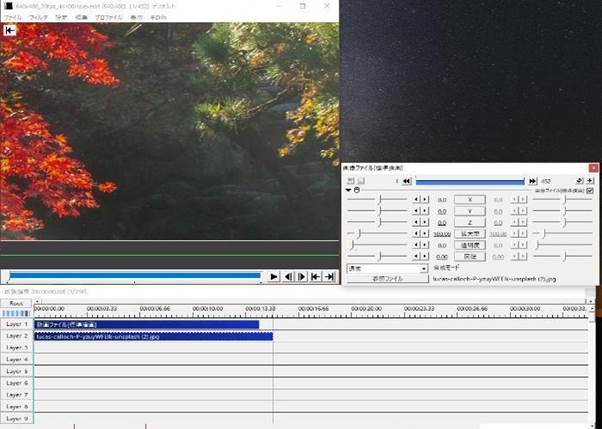Open the ファイル menu
Screen dimensions: 602x429
(12, 18)
